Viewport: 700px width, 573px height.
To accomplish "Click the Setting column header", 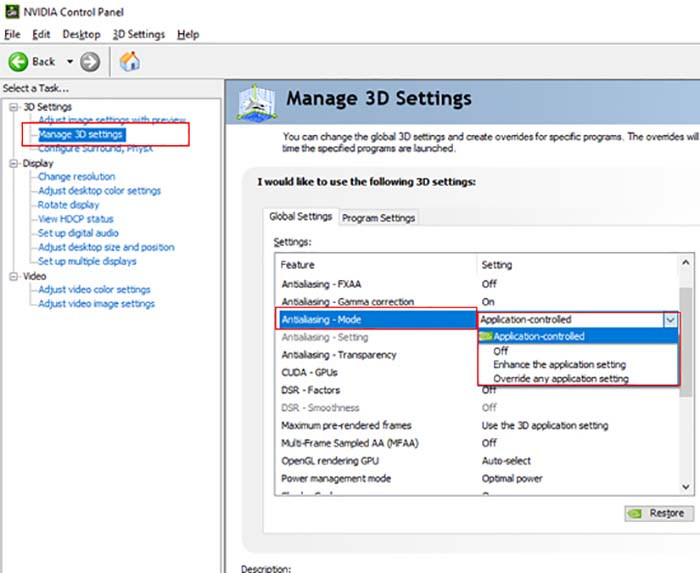I will click(x=578, y=265).
